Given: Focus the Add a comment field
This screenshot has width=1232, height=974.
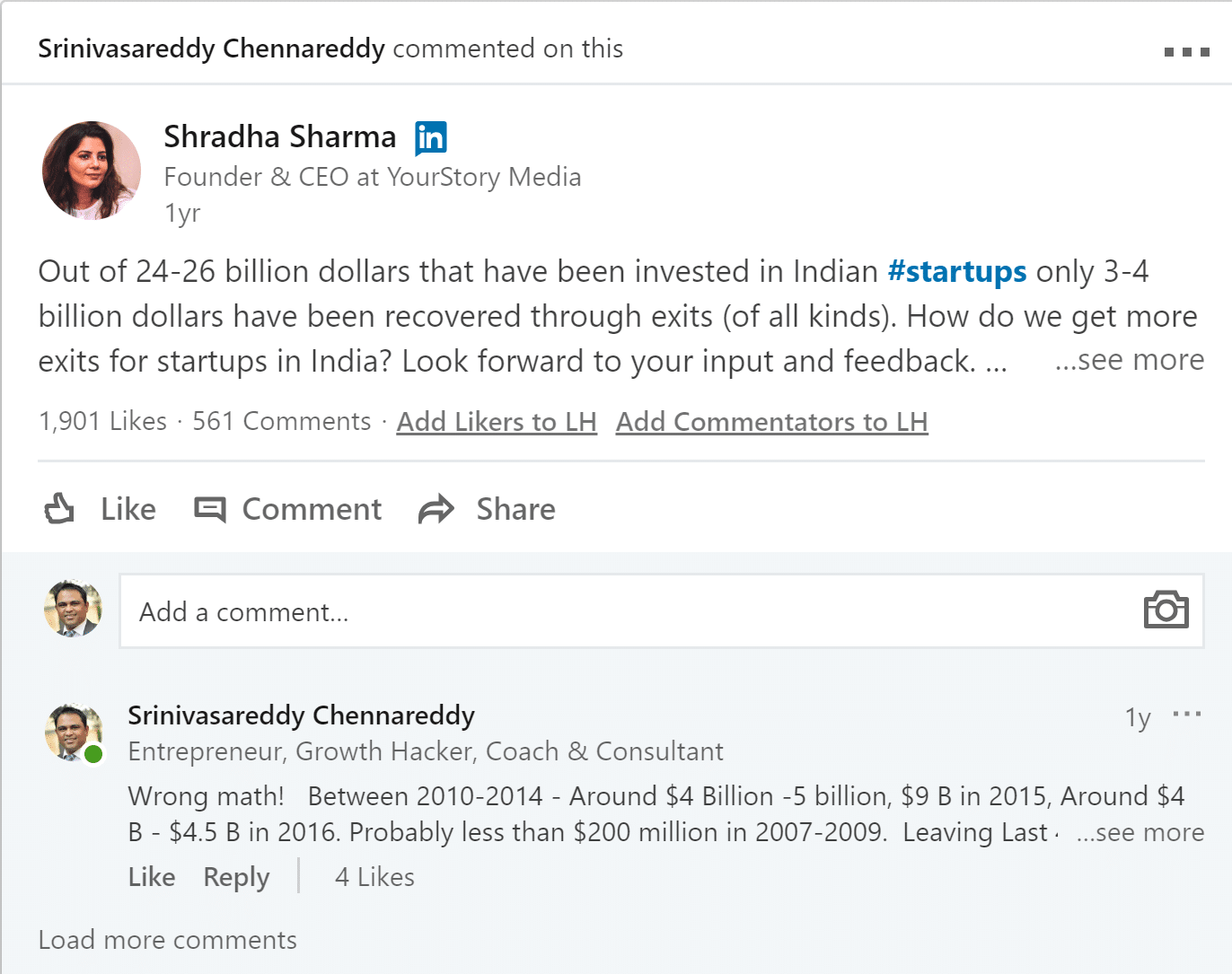Looking at the screenshot, I should click(x=629, y=611).
